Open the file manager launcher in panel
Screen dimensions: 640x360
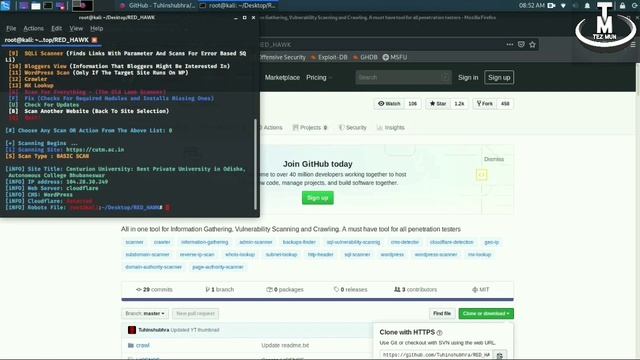click(36, 6)
